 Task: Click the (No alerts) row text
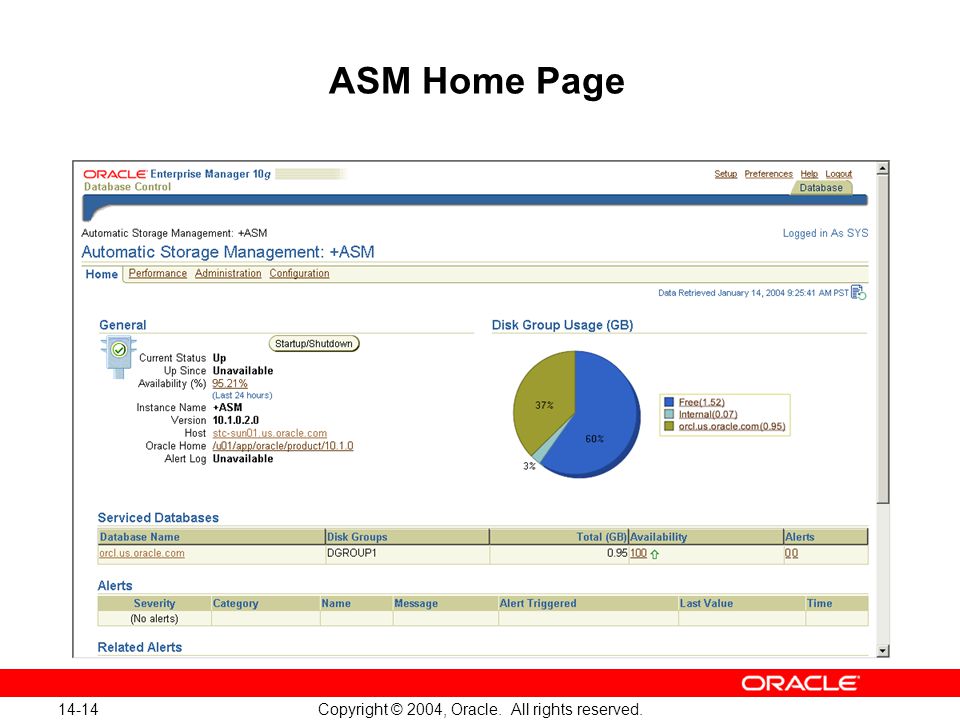point(154,619)
